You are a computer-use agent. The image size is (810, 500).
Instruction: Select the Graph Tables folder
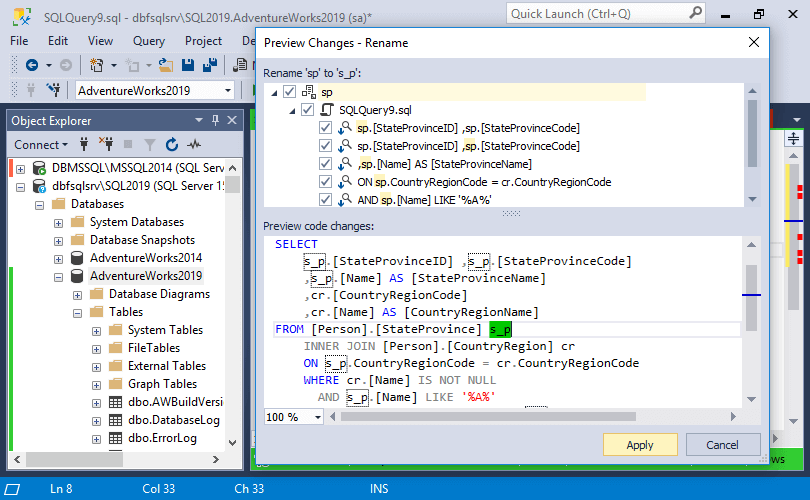(x=162, y=384)
